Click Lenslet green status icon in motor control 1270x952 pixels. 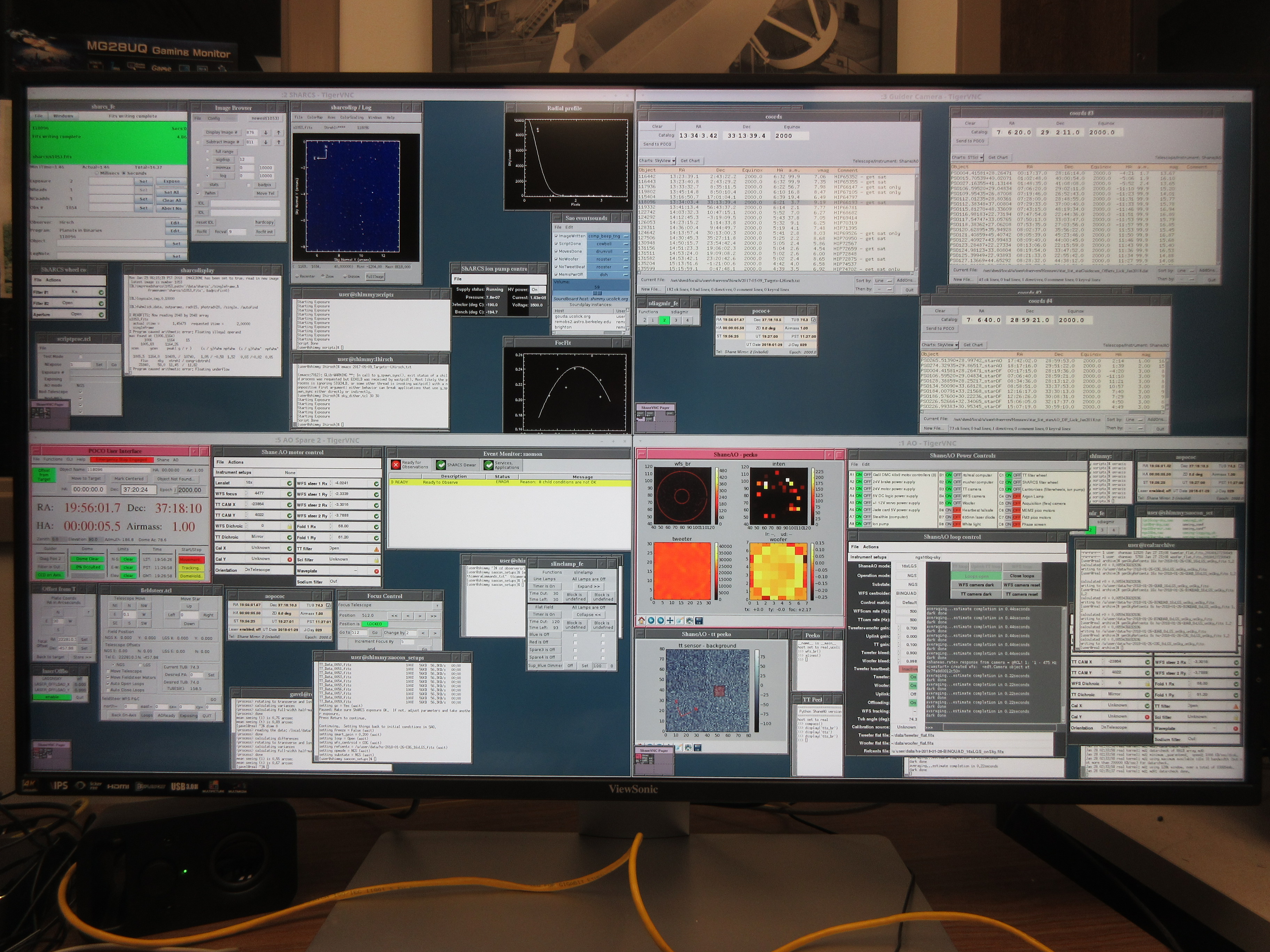click(x=289, y=483)
